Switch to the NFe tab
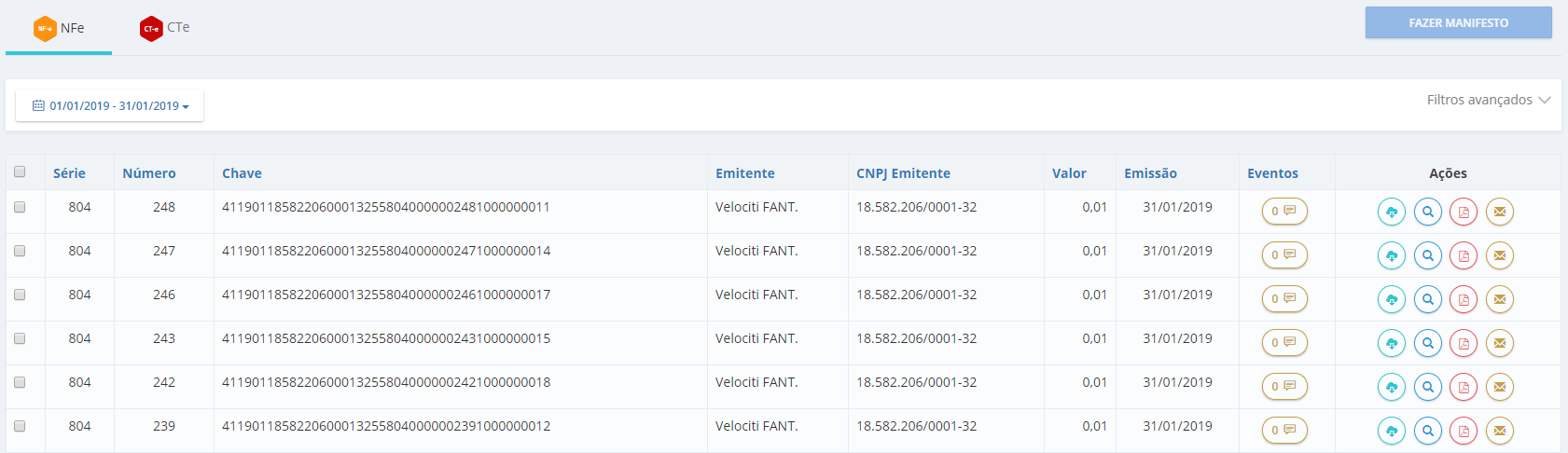1568x453 pixels. 59,28
